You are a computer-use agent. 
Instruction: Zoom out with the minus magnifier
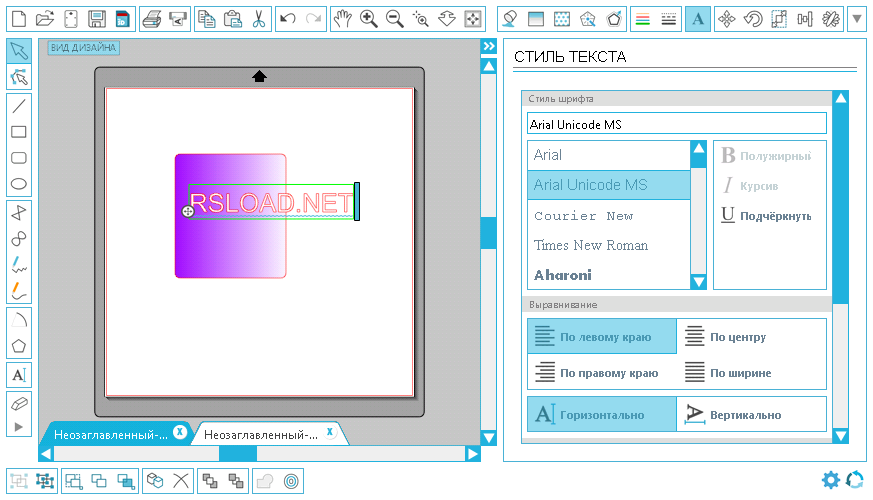394,19
